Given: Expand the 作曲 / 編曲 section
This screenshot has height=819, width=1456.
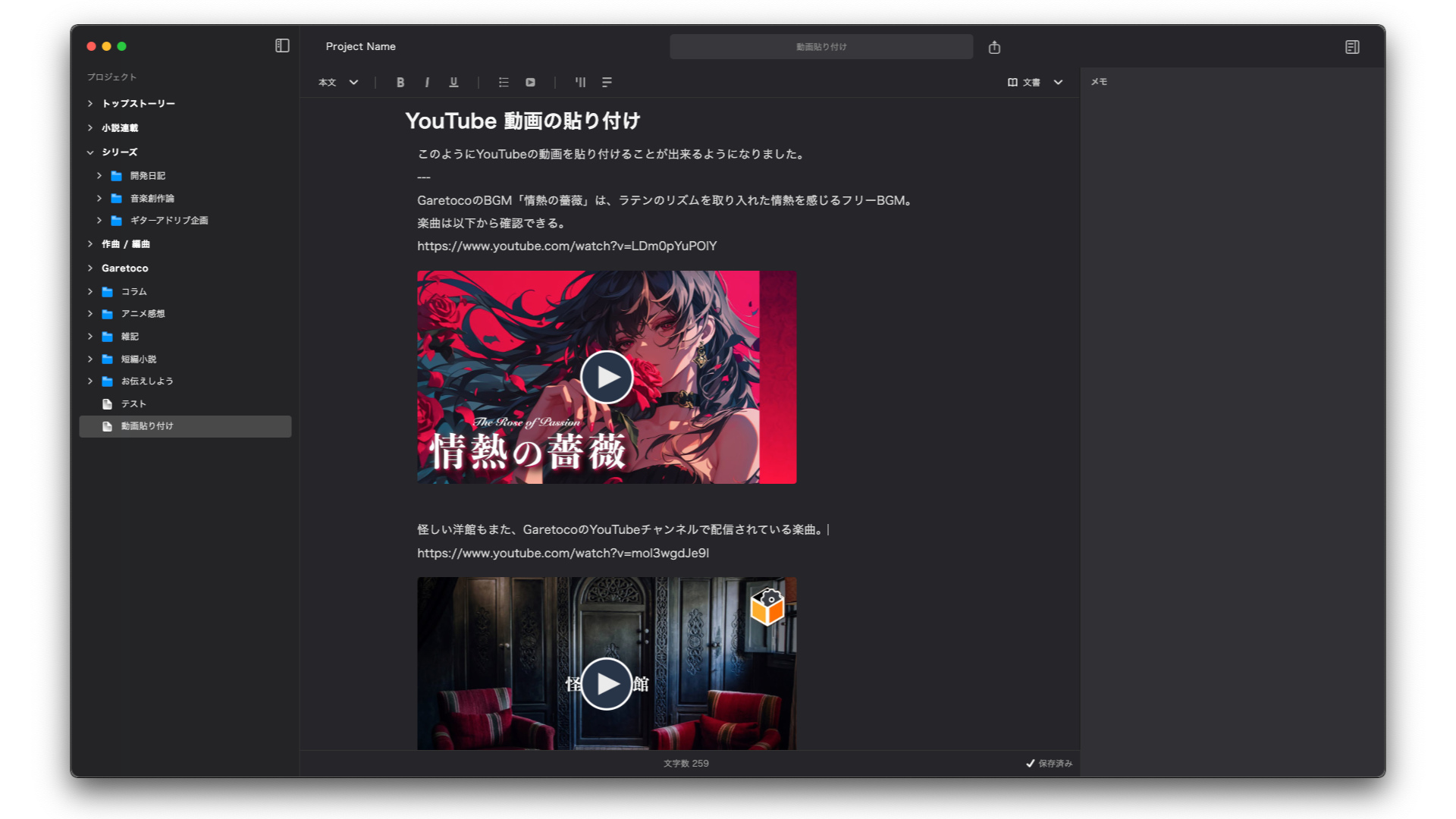Looking at the screenshot, I should pyautogui.click(x=90, y=243).
